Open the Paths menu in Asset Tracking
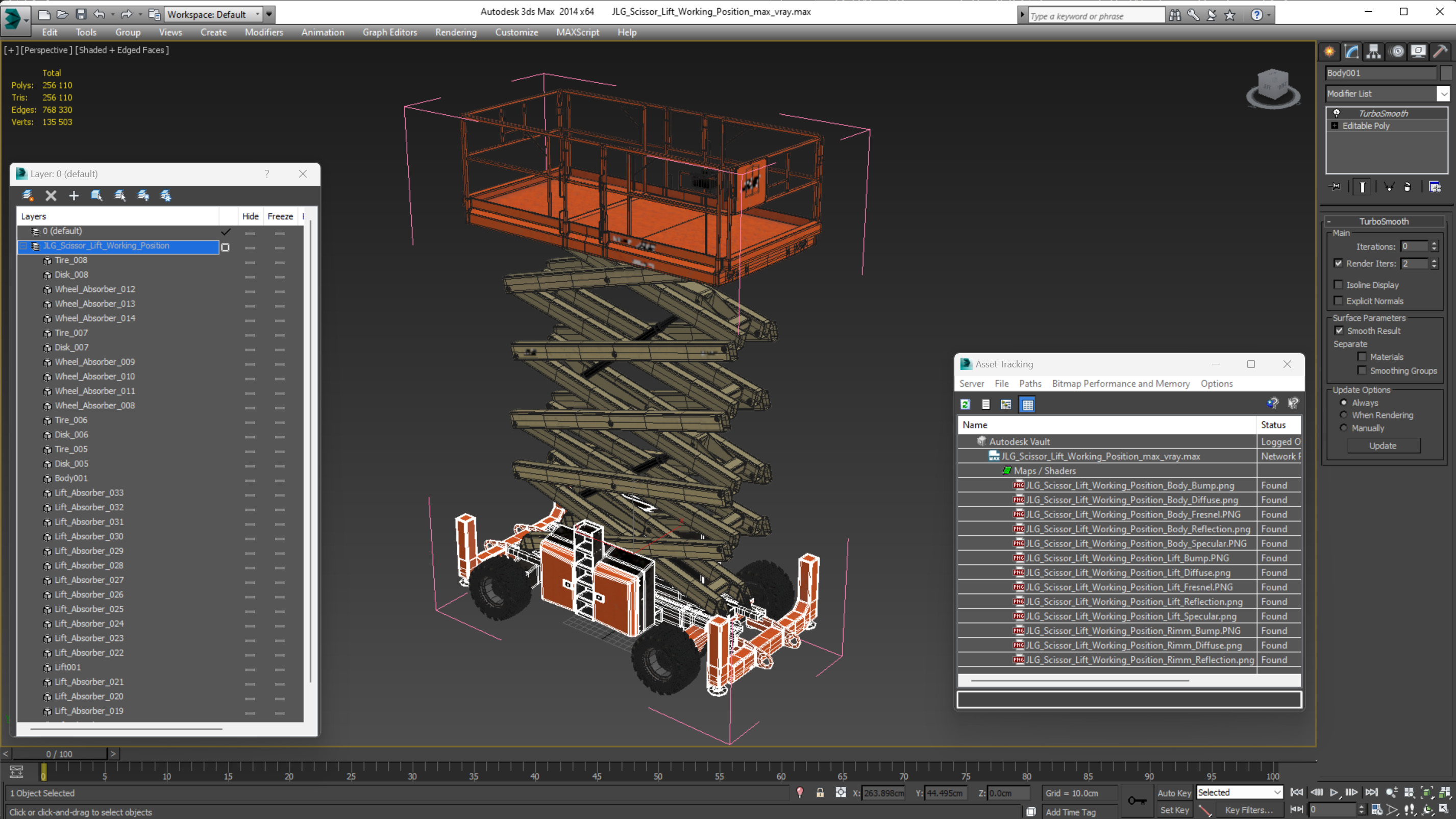This screenshot has height=819, width=1456. [x=1030, y=383]
